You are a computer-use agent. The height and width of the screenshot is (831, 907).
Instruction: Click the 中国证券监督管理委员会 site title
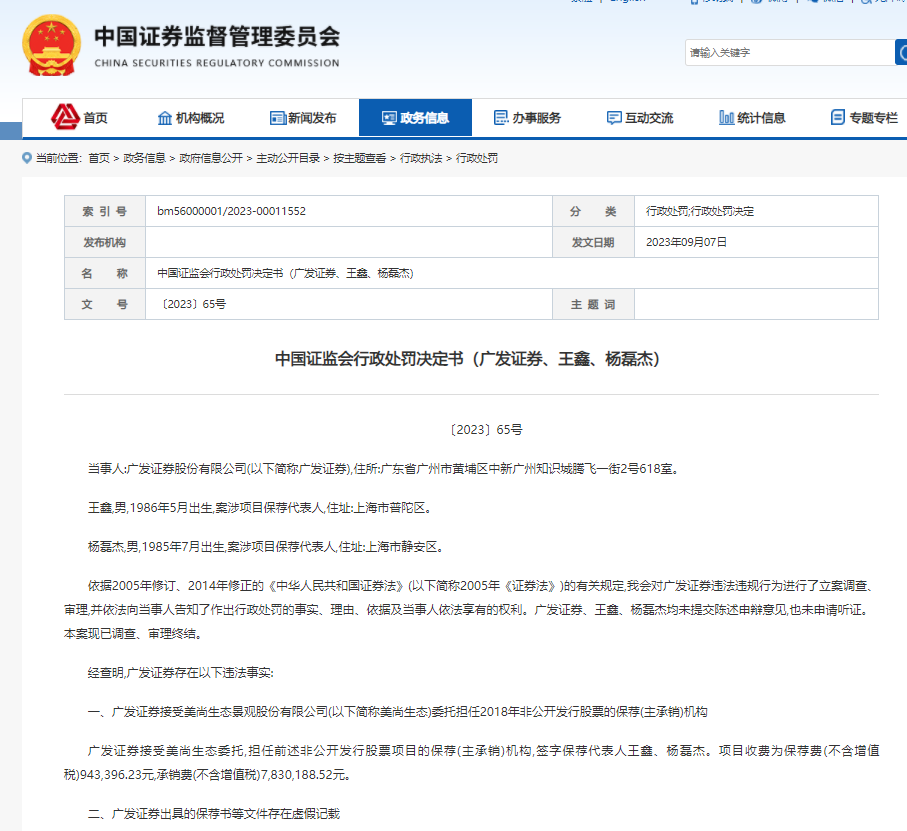(217, 36)
